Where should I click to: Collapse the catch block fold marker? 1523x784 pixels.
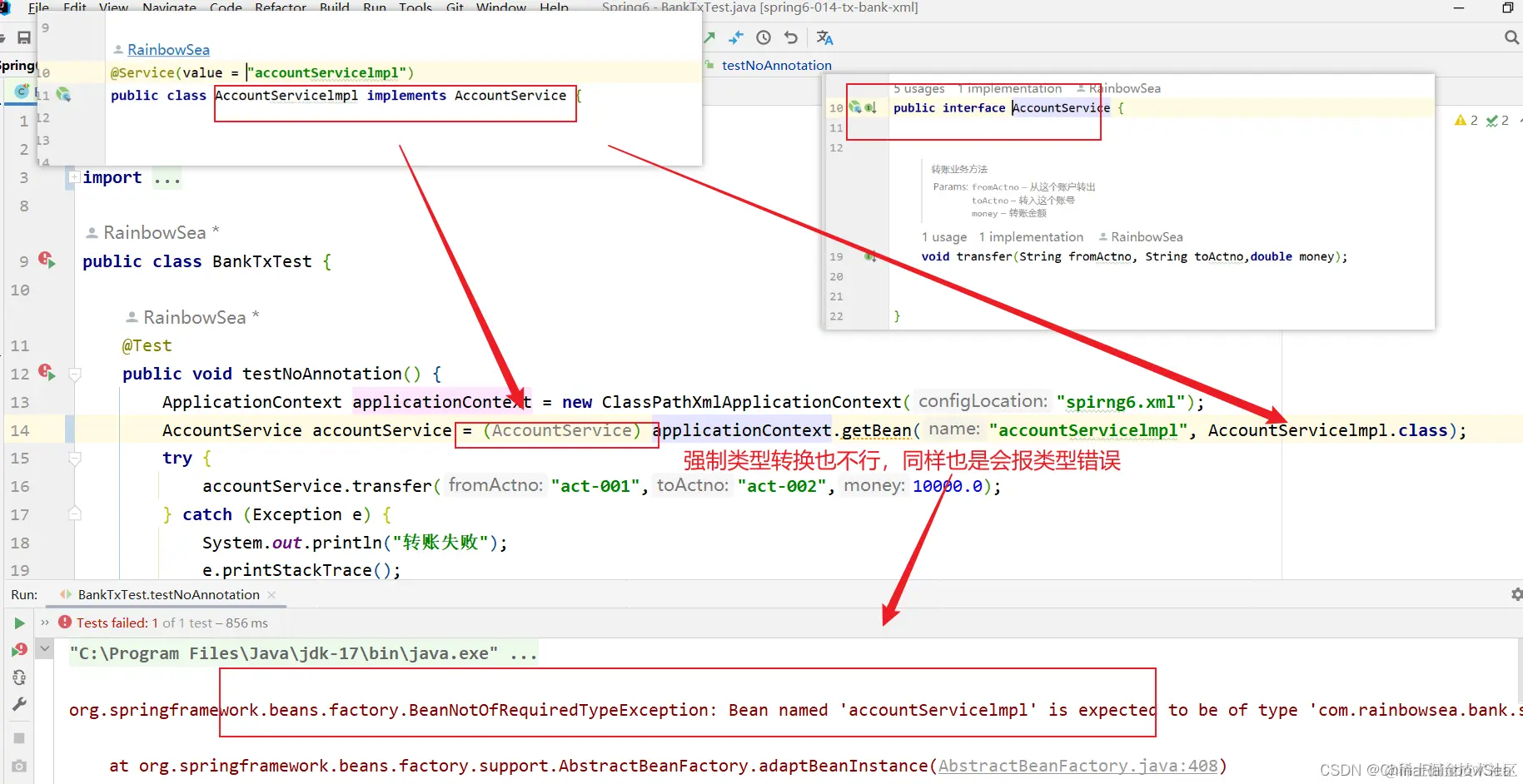75,514
